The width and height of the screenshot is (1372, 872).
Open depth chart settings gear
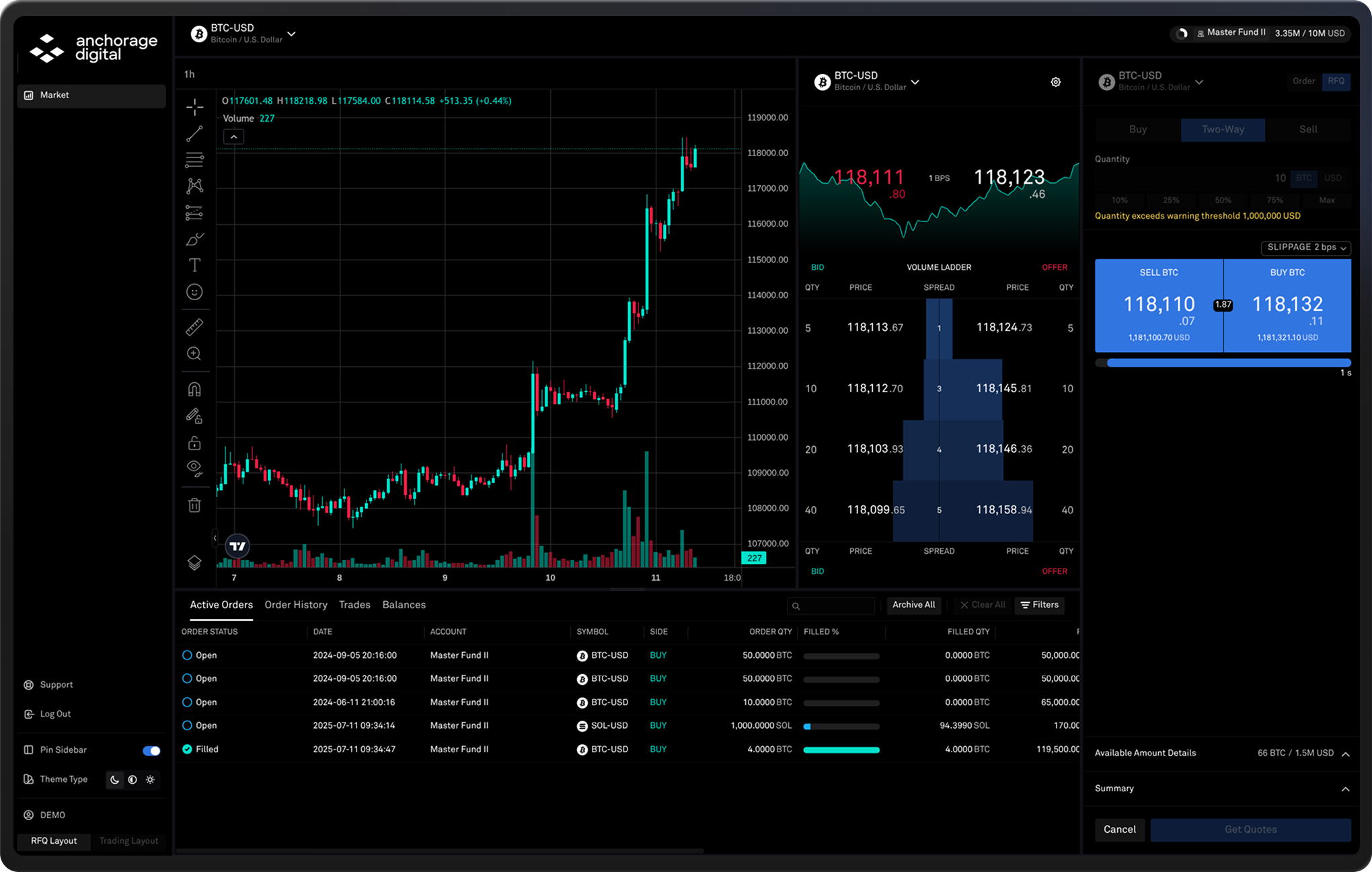(x=1055, y=81)
